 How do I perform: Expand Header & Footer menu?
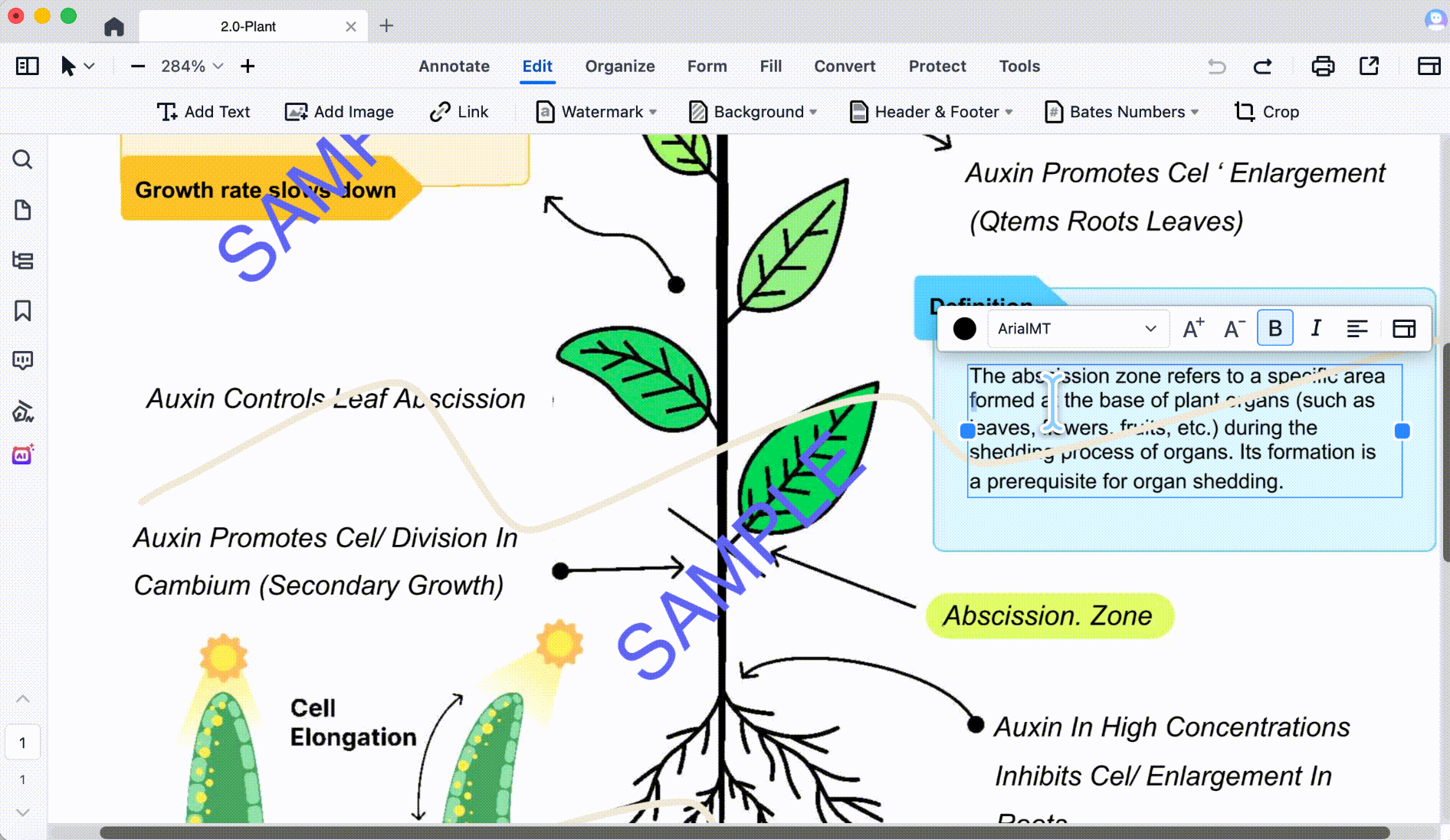[x=932, y=112]
